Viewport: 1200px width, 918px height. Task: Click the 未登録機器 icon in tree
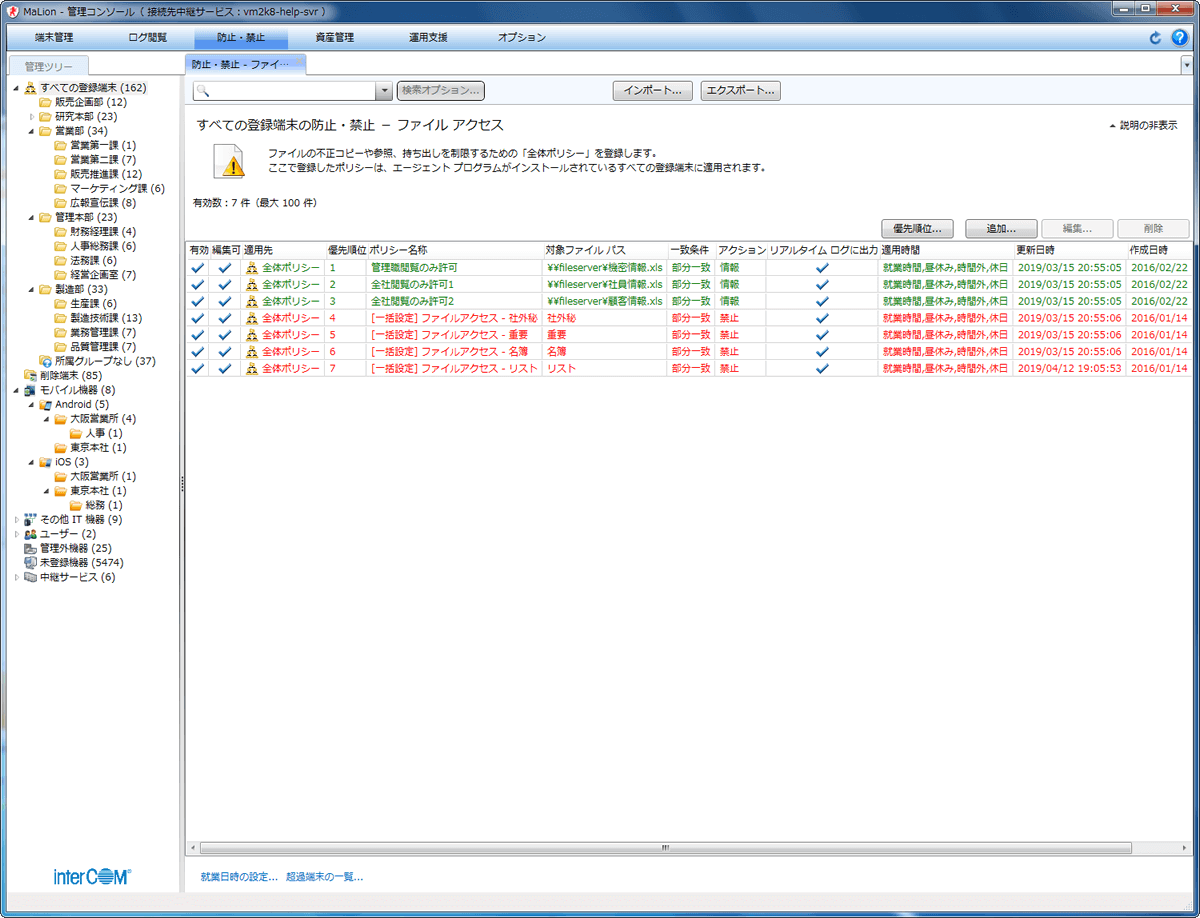click(x=30, y=563)
